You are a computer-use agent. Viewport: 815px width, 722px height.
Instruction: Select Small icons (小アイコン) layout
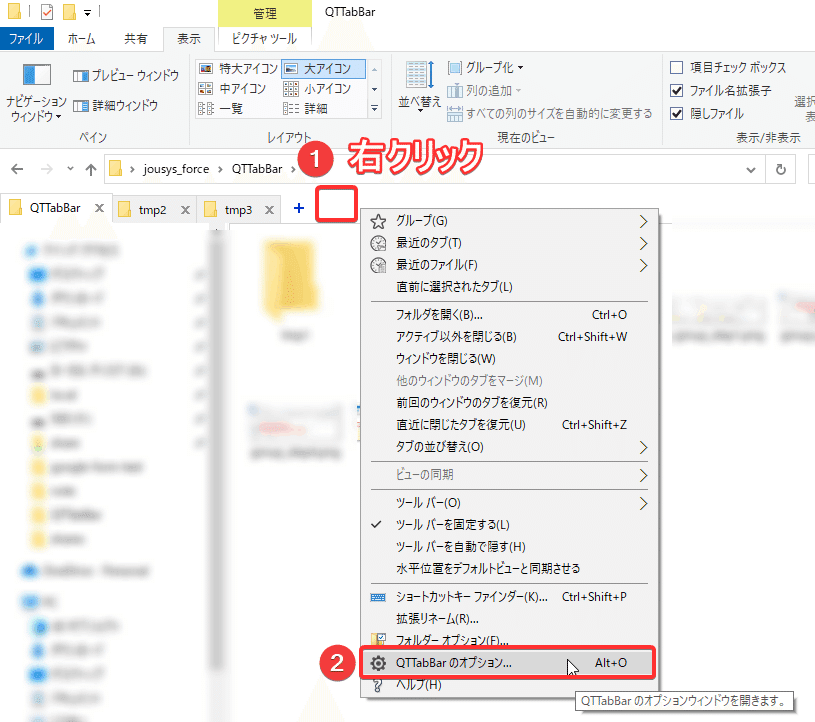(318, 88)
